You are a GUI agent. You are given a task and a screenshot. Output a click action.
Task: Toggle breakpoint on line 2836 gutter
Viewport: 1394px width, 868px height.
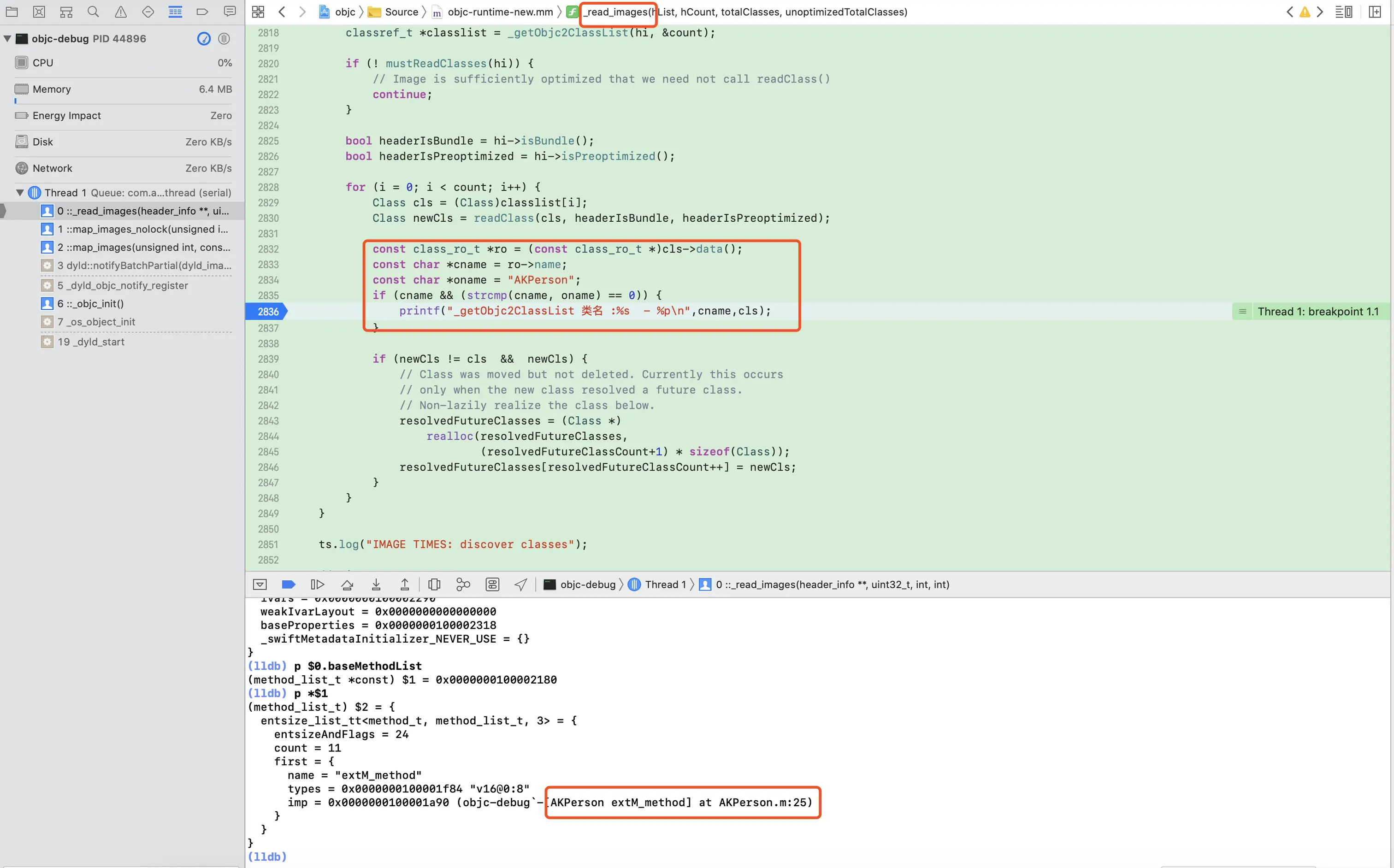point(267,312)
